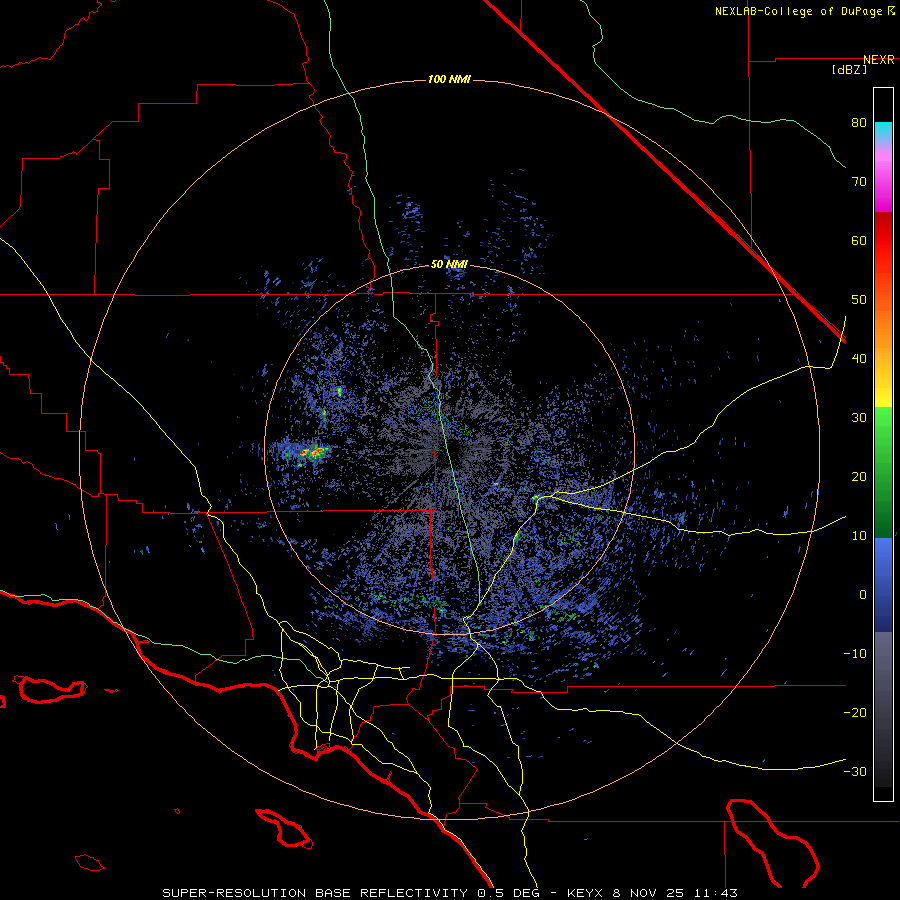Click the NEXR label above the color scale
Image resolution: width=900 pixels, height=900 pixels.
click(x=879, y=60)
